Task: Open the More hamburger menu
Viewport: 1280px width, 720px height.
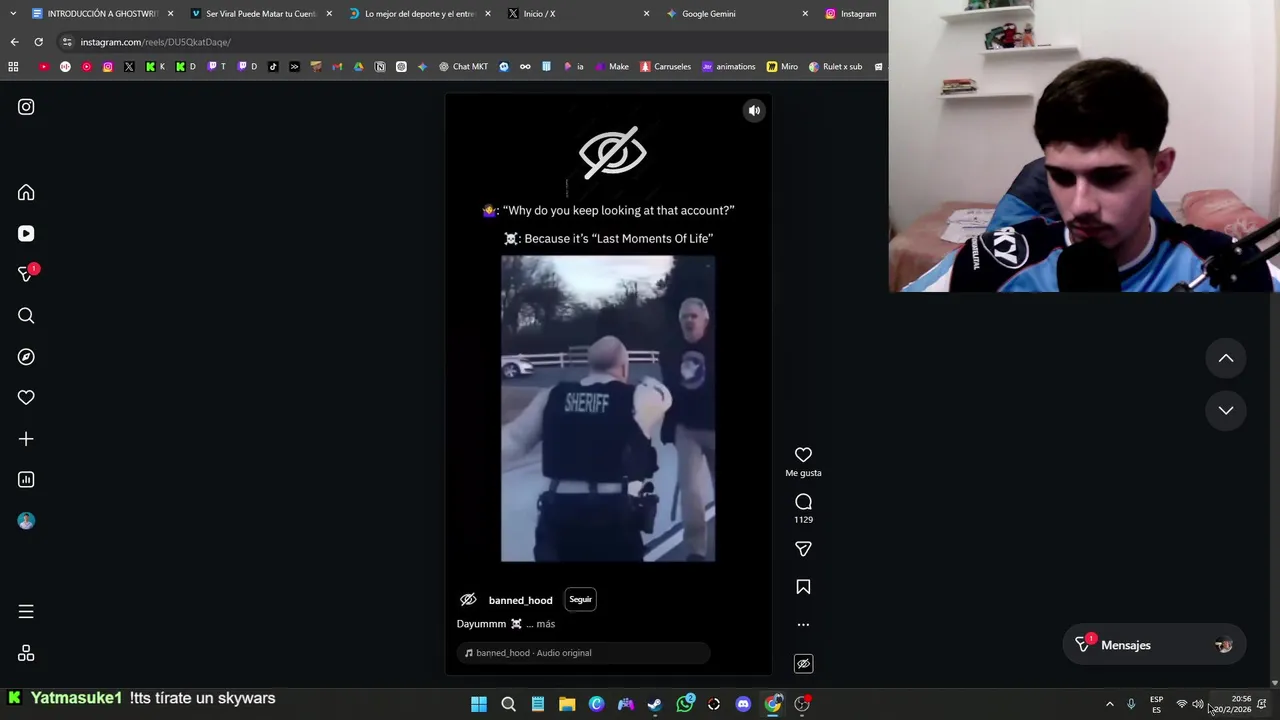Action: pyautogui.click(x=26, y=611)
